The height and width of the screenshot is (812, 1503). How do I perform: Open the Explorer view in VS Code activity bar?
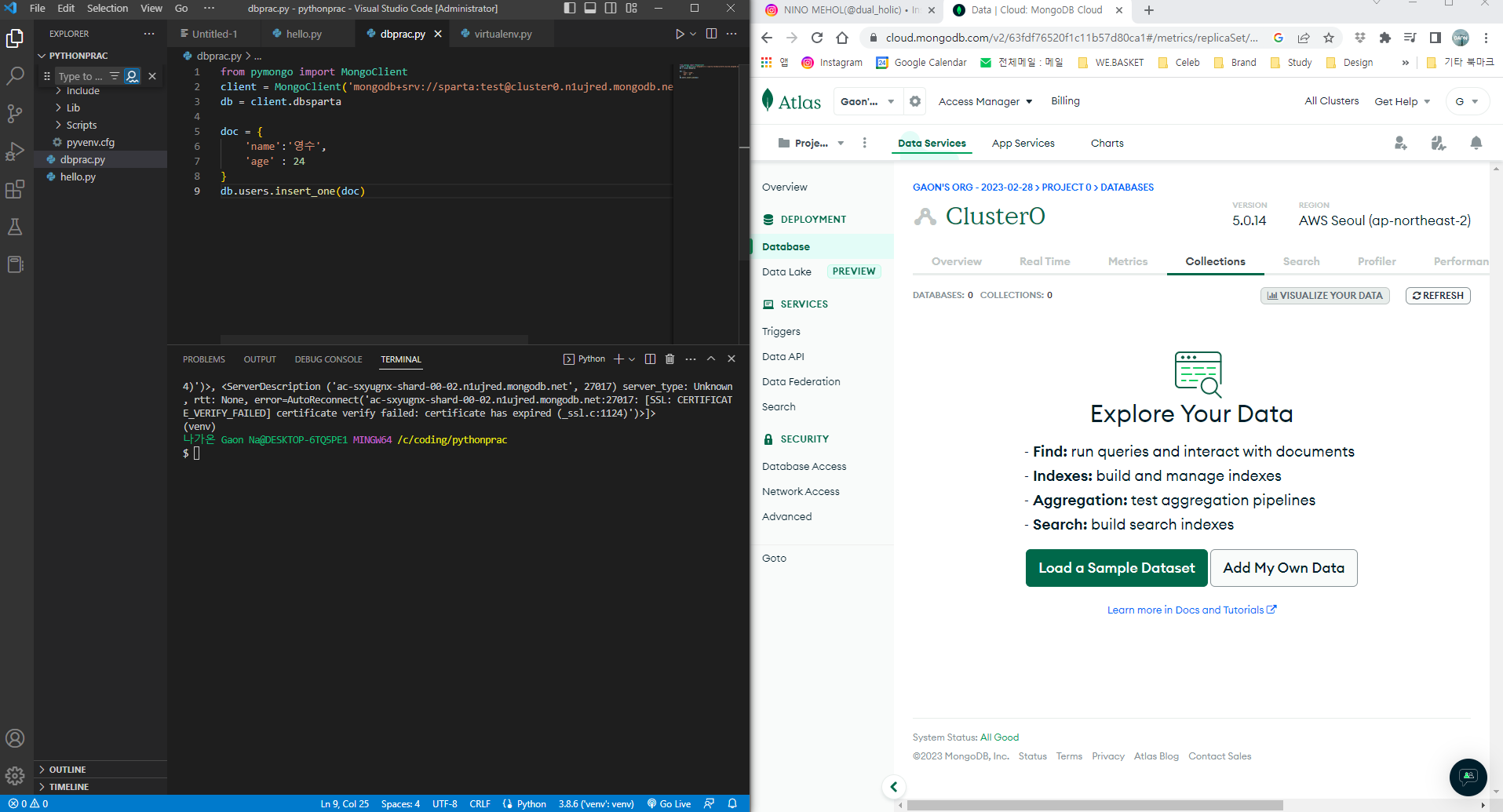pos(15,38)
